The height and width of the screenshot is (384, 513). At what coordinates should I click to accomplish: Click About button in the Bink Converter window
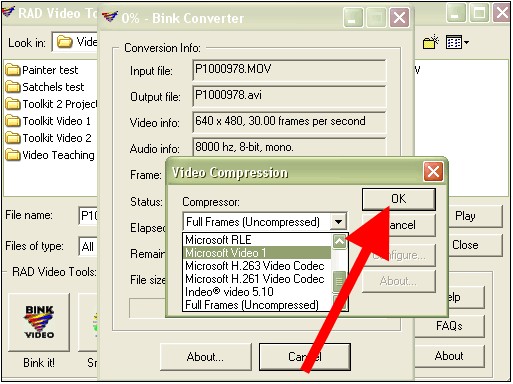(205, 357)
